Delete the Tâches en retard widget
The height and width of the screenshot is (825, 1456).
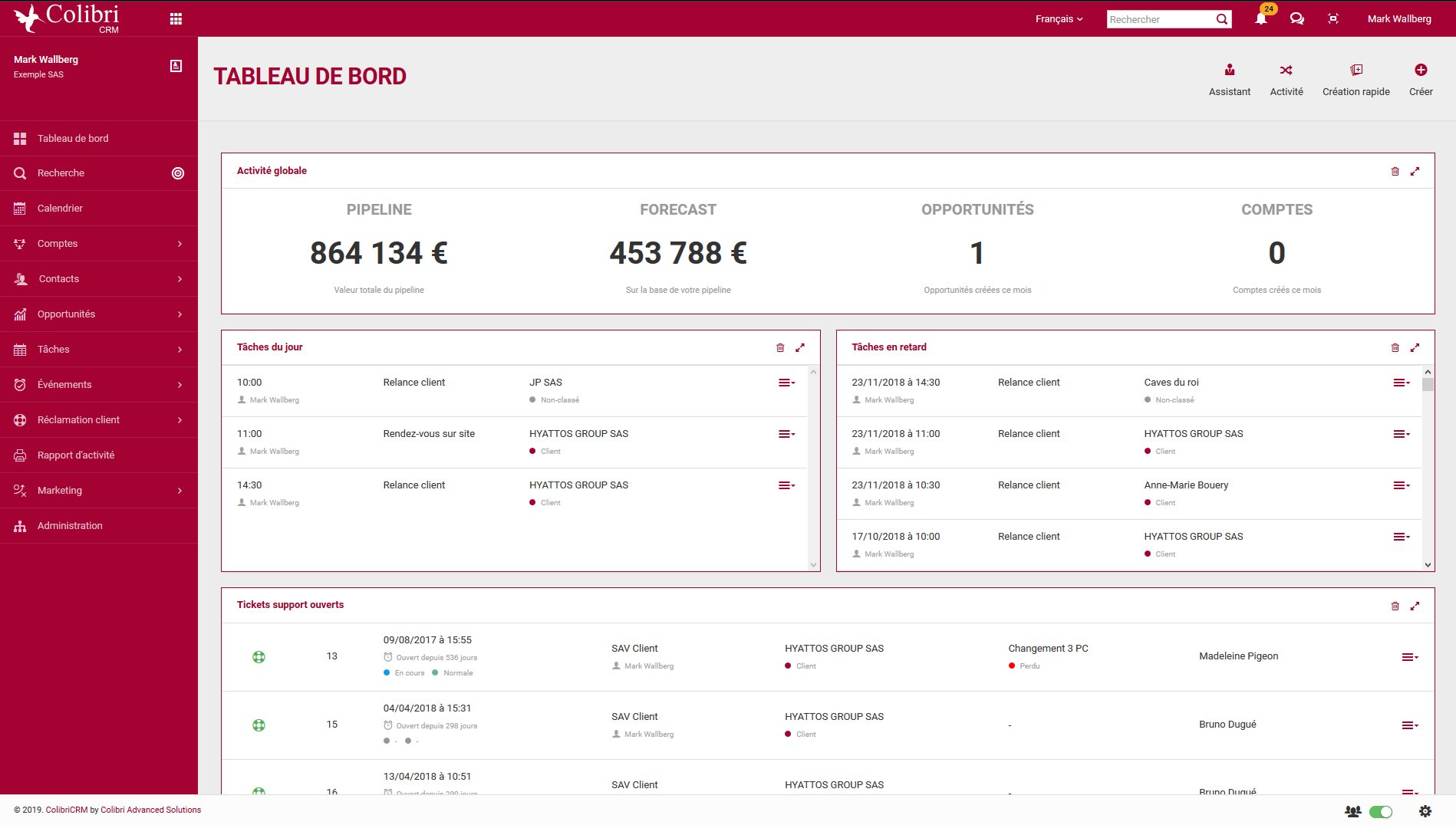pos(1395,347)
